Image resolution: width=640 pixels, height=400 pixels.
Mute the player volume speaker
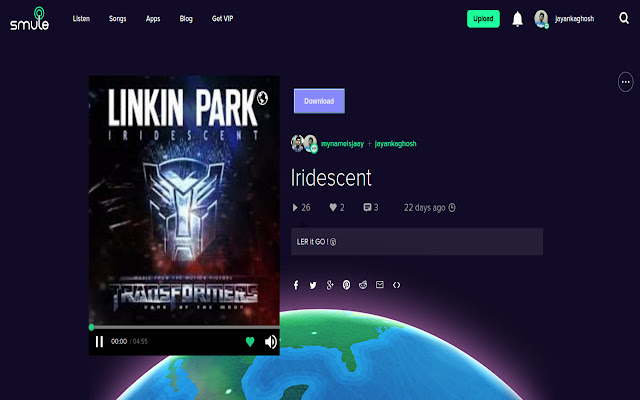point(271,342)
